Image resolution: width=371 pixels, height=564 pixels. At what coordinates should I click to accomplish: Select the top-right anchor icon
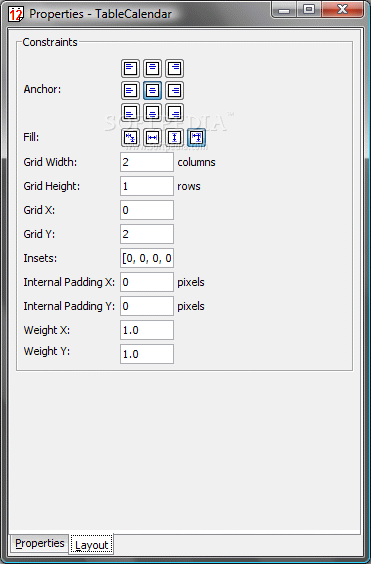coord(175,68)
